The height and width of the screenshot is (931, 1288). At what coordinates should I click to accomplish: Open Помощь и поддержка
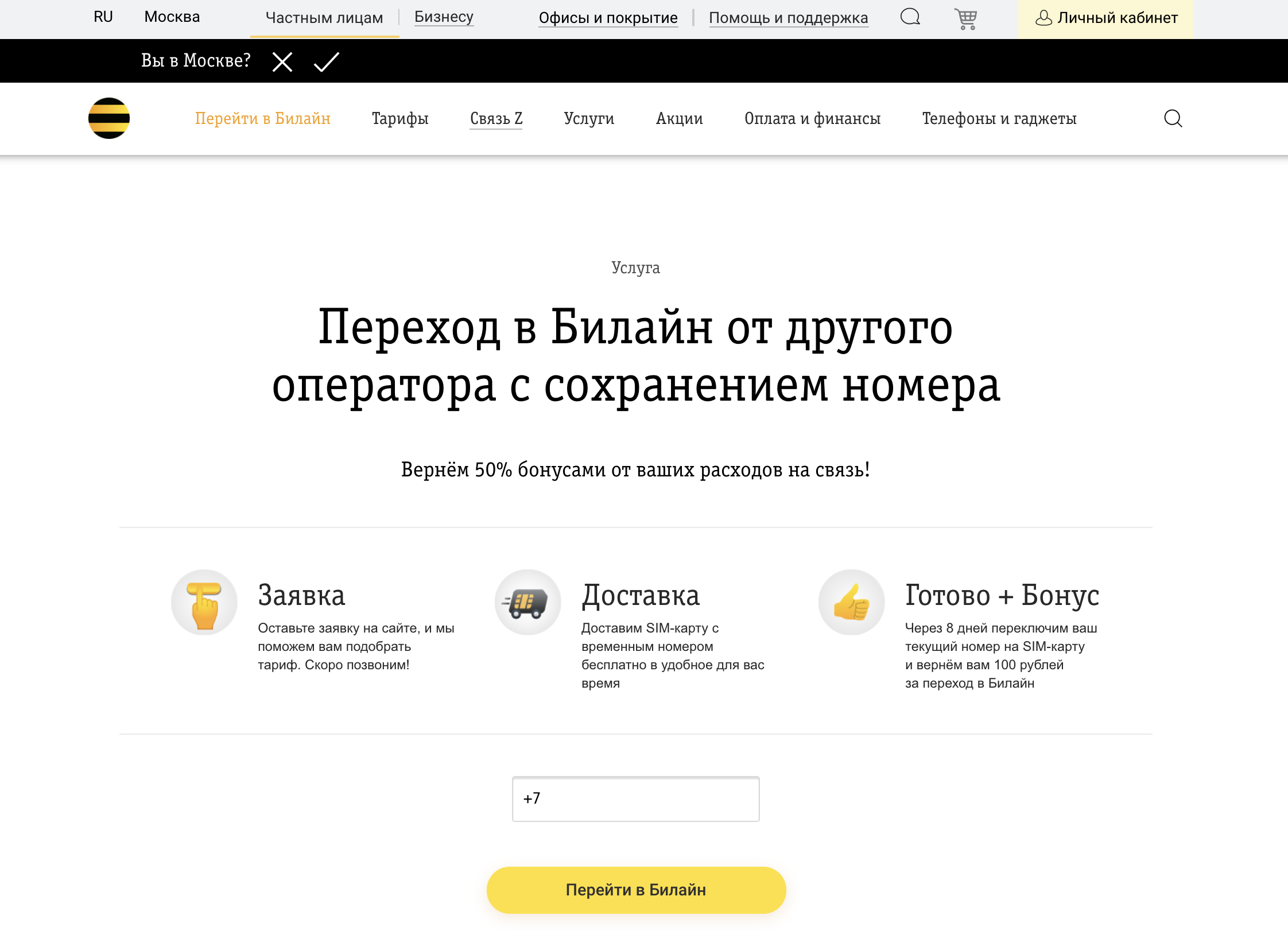pos(789,17)
